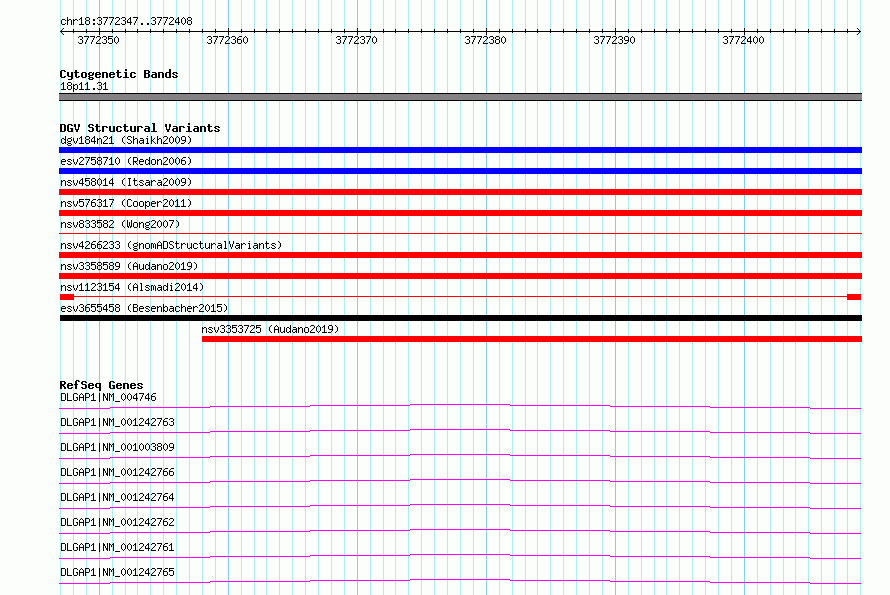Open variant esv3655458 (Besenbacher2015) label

coord(144,308)
